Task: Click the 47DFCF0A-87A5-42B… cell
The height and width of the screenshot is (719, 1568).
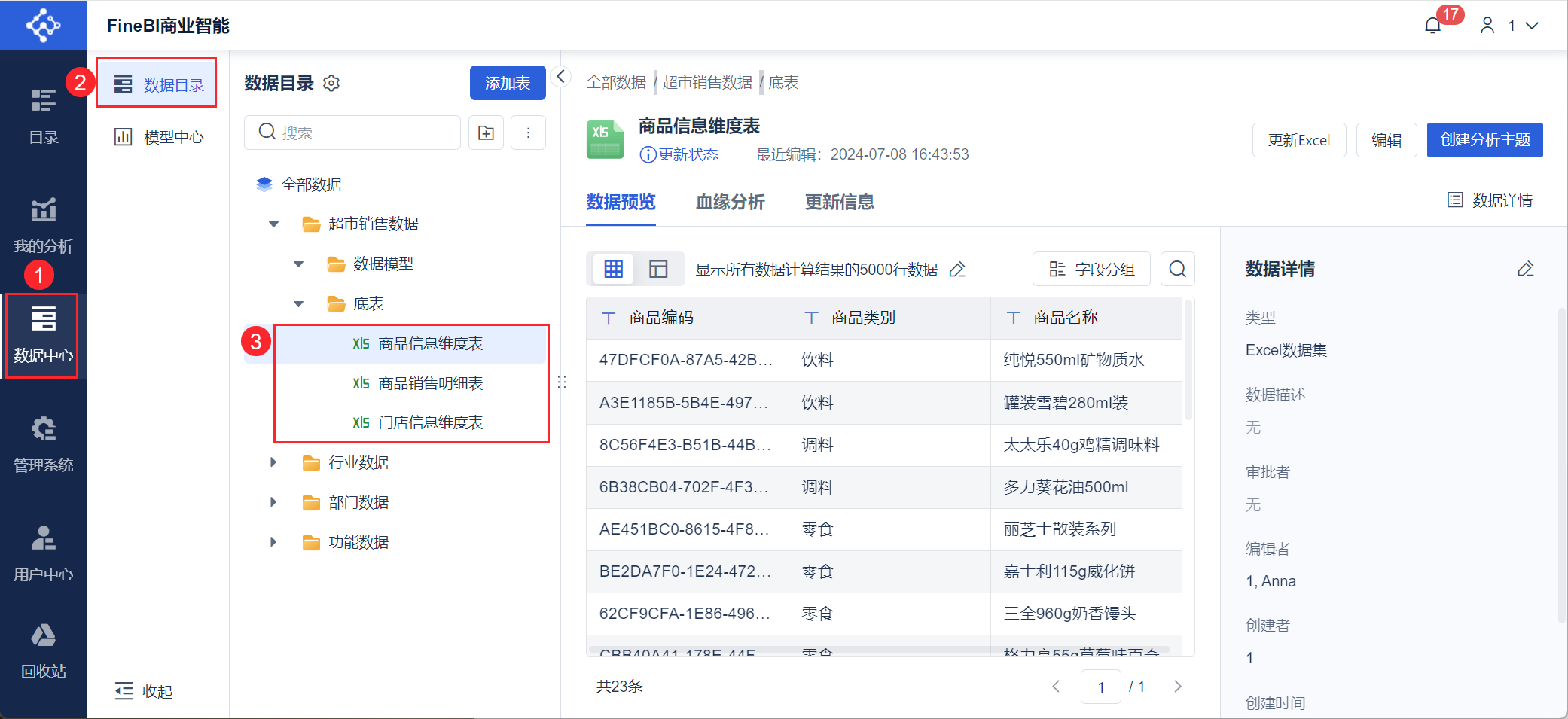Action: (688, 360)
